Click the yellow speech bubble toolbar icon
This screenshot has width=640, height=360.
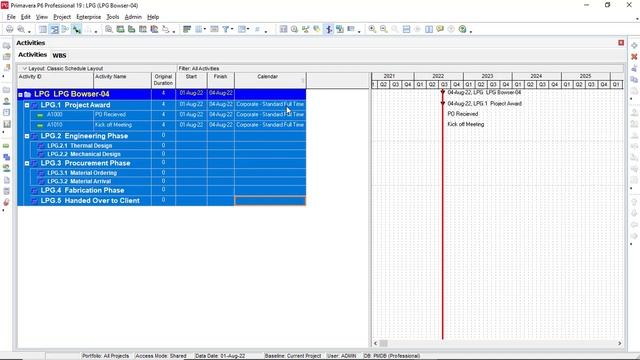(440, 29)
